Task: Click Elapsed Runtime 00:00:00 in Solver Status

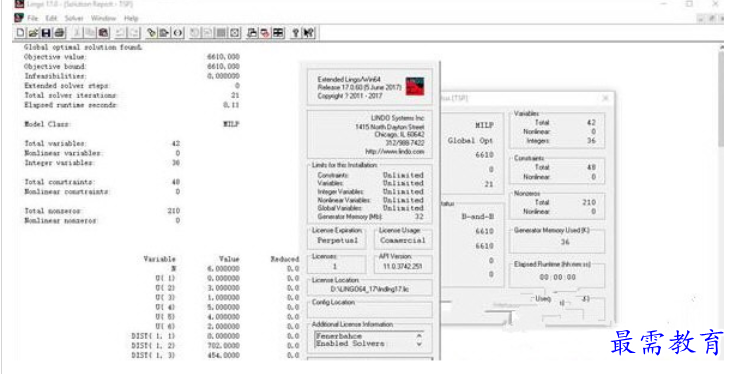Action: point(558,277)
